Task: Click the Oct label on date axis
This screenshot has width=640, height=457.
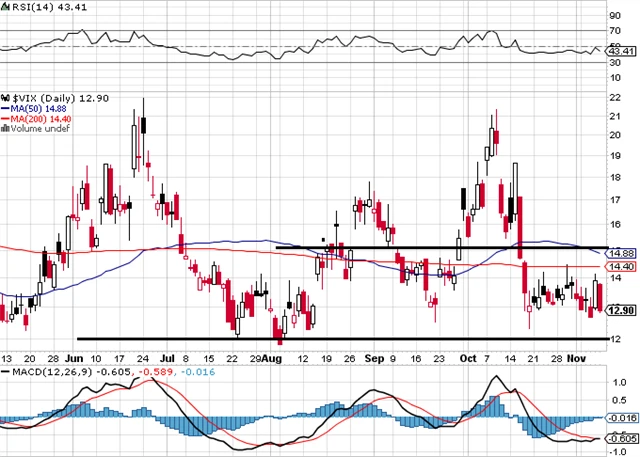Action: click(x=471, y=357)
